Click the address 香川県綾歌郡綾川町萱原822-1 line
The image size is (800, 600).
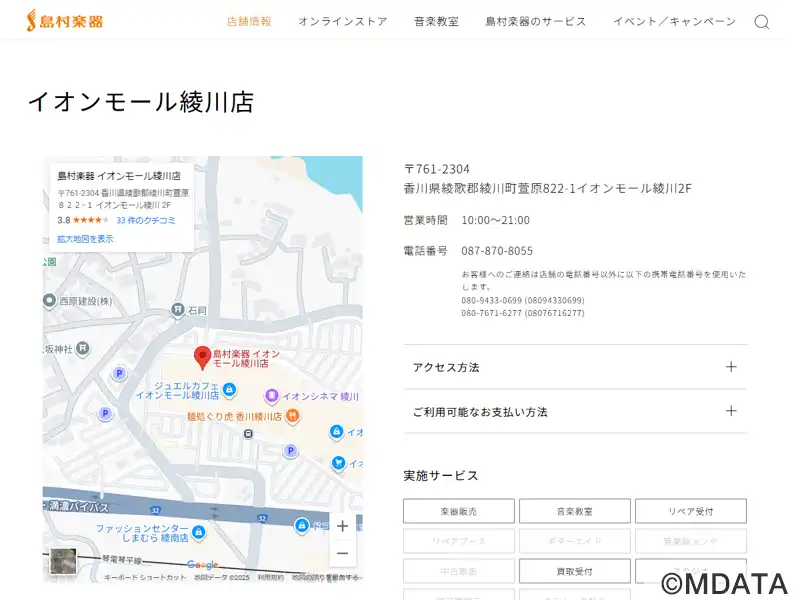[x=547, y=188]
